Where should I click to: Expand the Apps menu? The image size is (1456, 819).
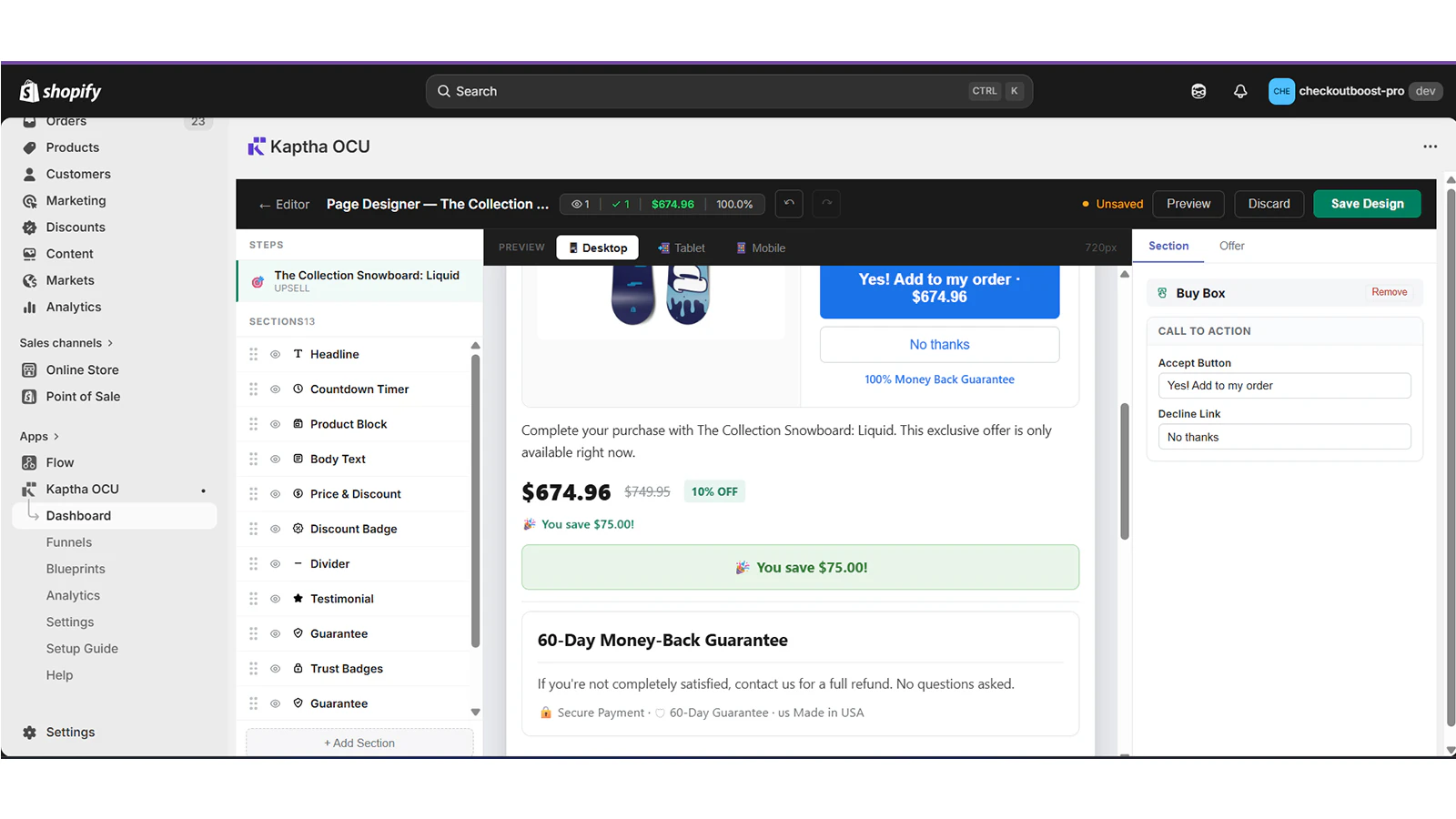click(39, 437)
